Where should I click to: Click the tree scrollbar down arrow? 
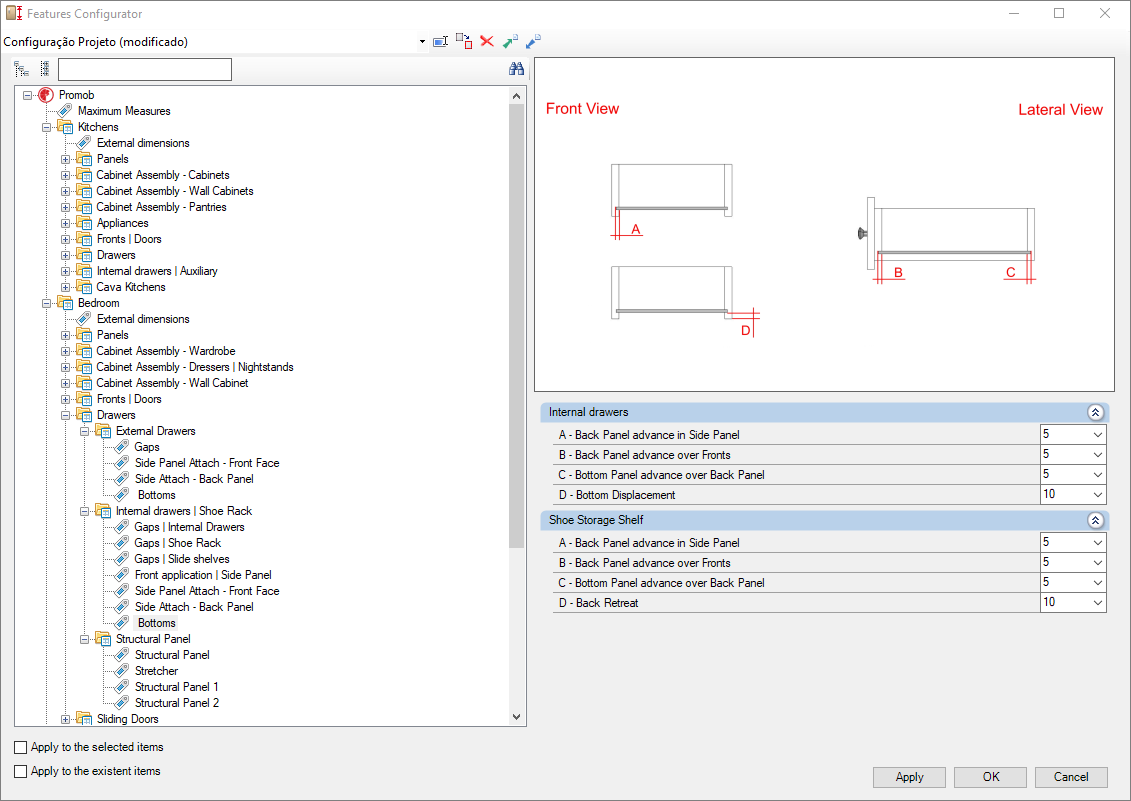516,717
